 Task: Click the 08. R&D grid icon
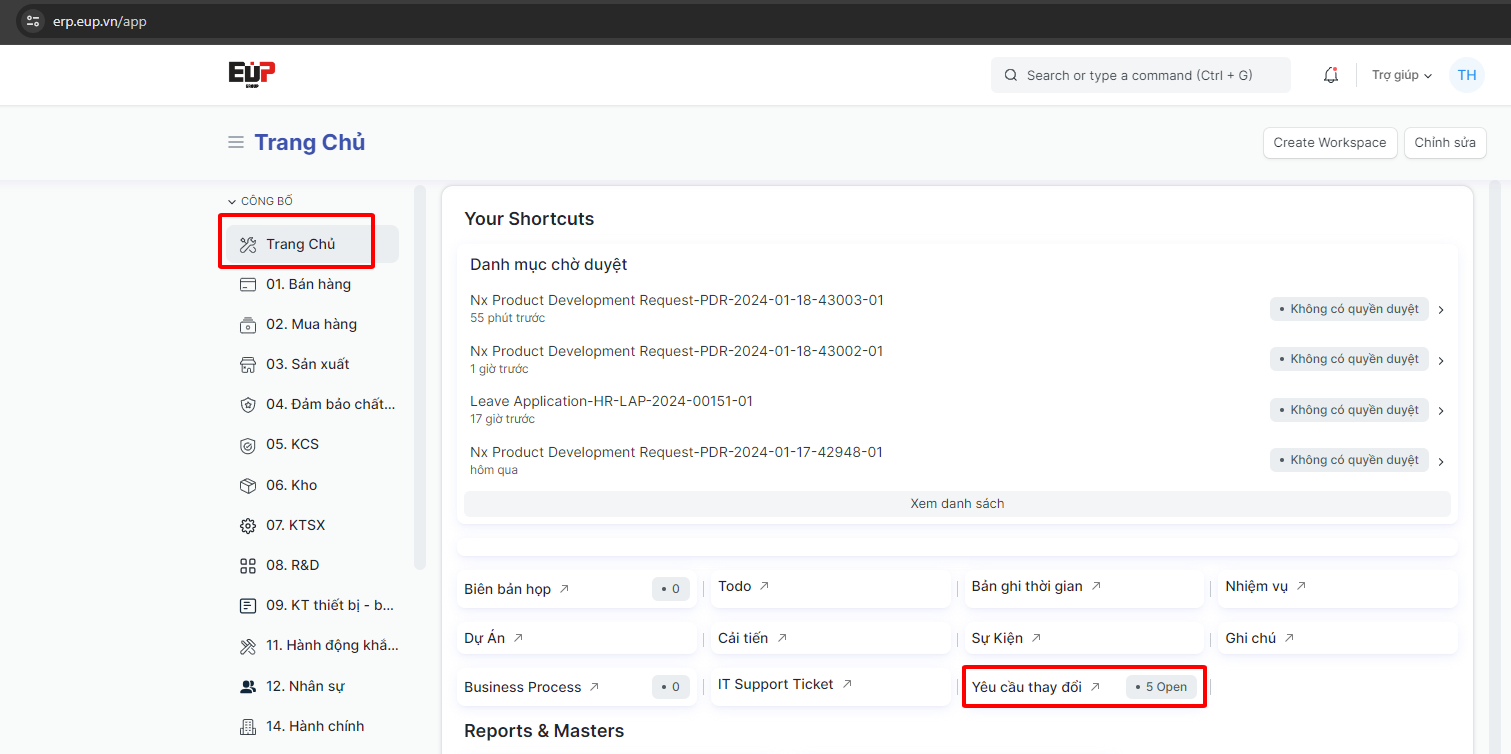tap(248, 565)
